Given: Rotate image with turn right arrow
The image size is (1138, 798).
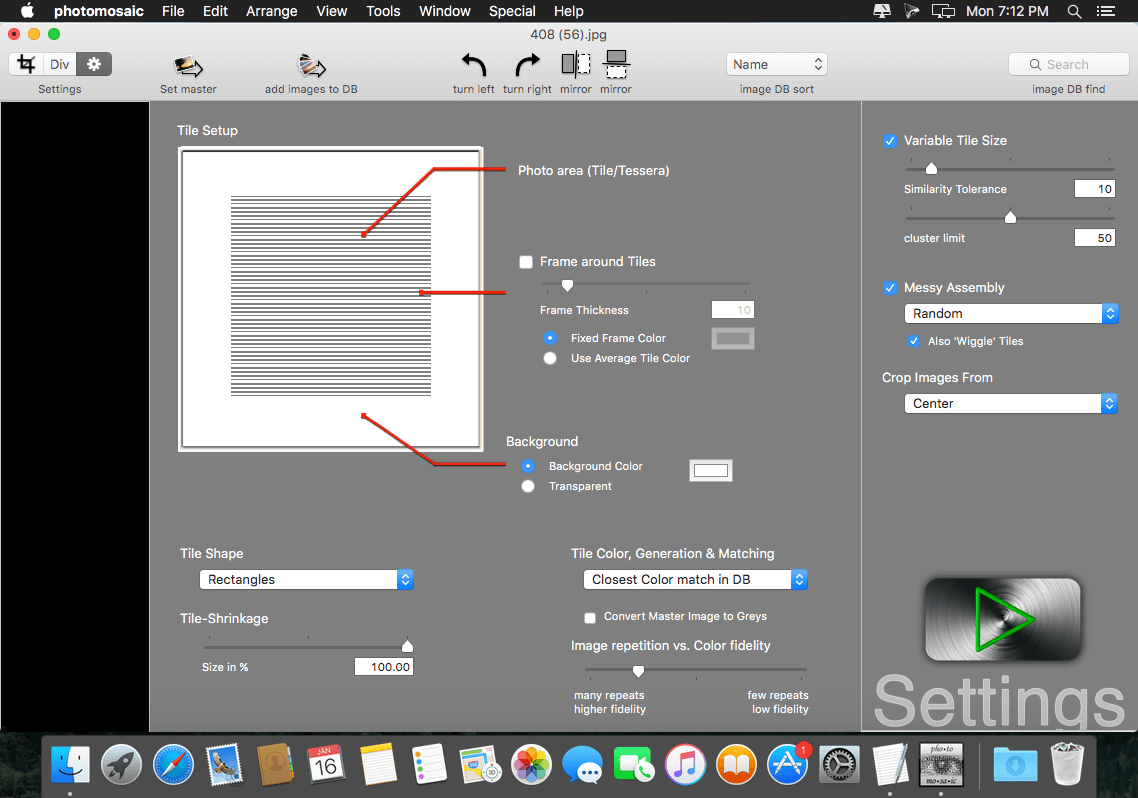Looking at the screenshot, I should 528,65.
